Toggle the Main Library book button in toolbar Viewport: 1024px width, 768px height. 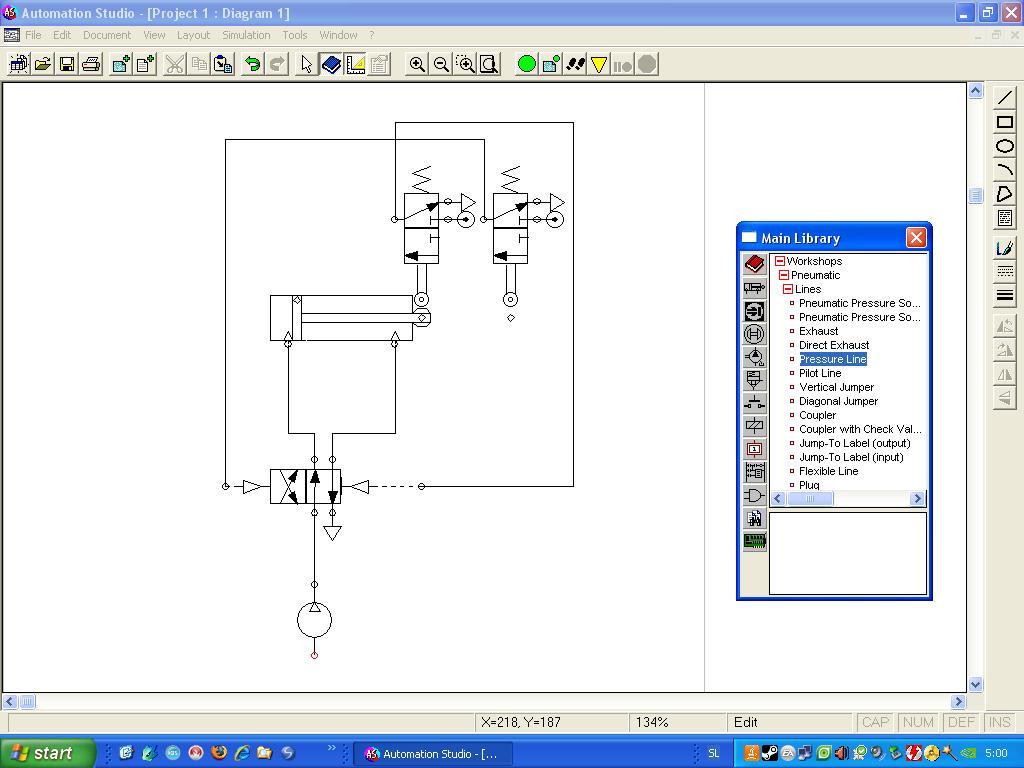(x=331, y=64)
